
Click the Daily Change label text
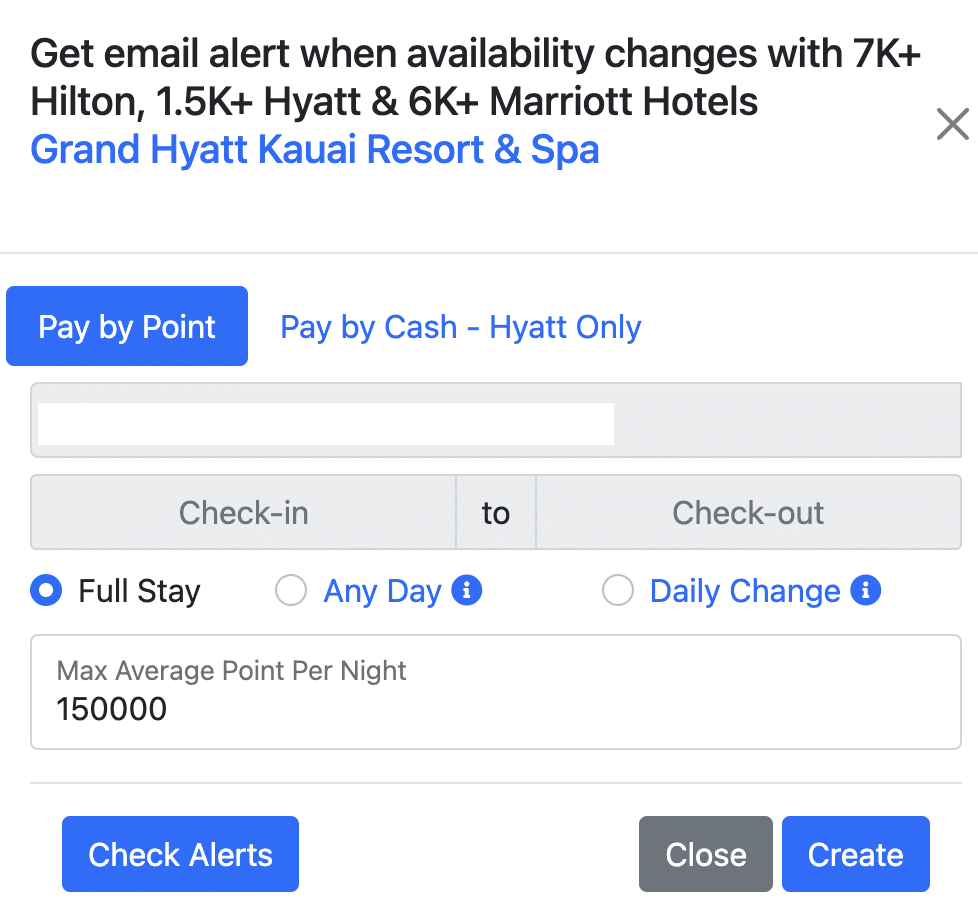coord(745,591)
